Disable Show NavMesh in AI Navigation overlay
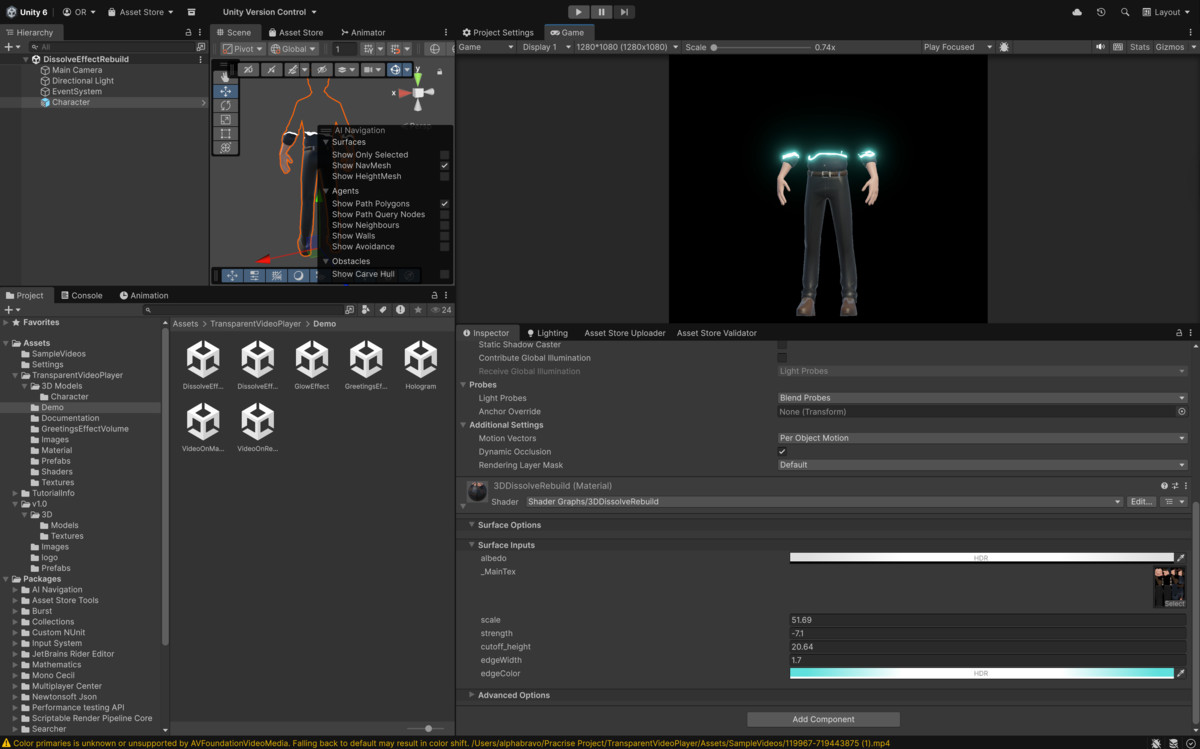This screenshot has width=1200, height=749. (x=445, y=165)
